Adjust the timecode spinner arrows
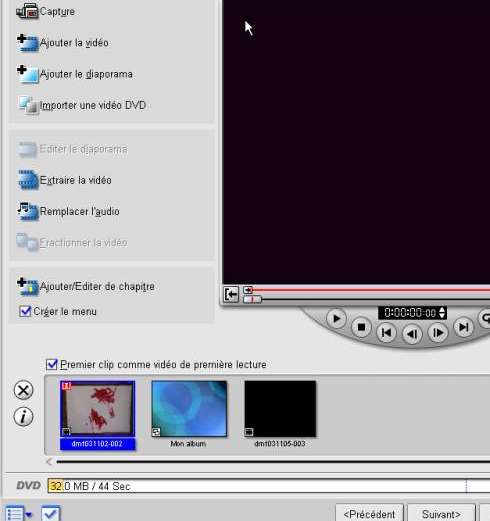490x521 pixels. coord(442,313)
